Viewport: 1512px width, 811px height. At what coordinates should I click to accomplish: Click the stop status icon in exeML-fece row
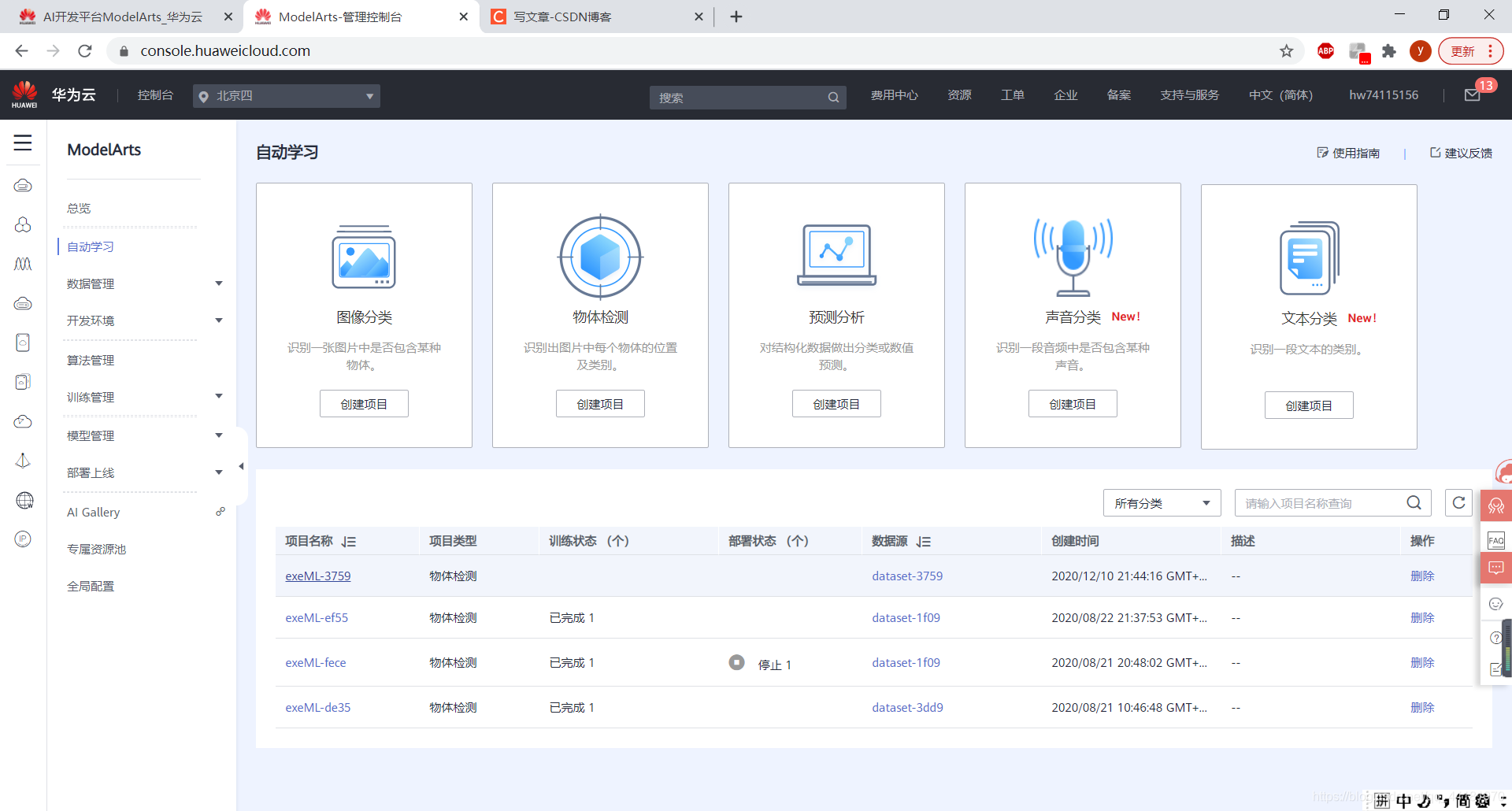736,662
